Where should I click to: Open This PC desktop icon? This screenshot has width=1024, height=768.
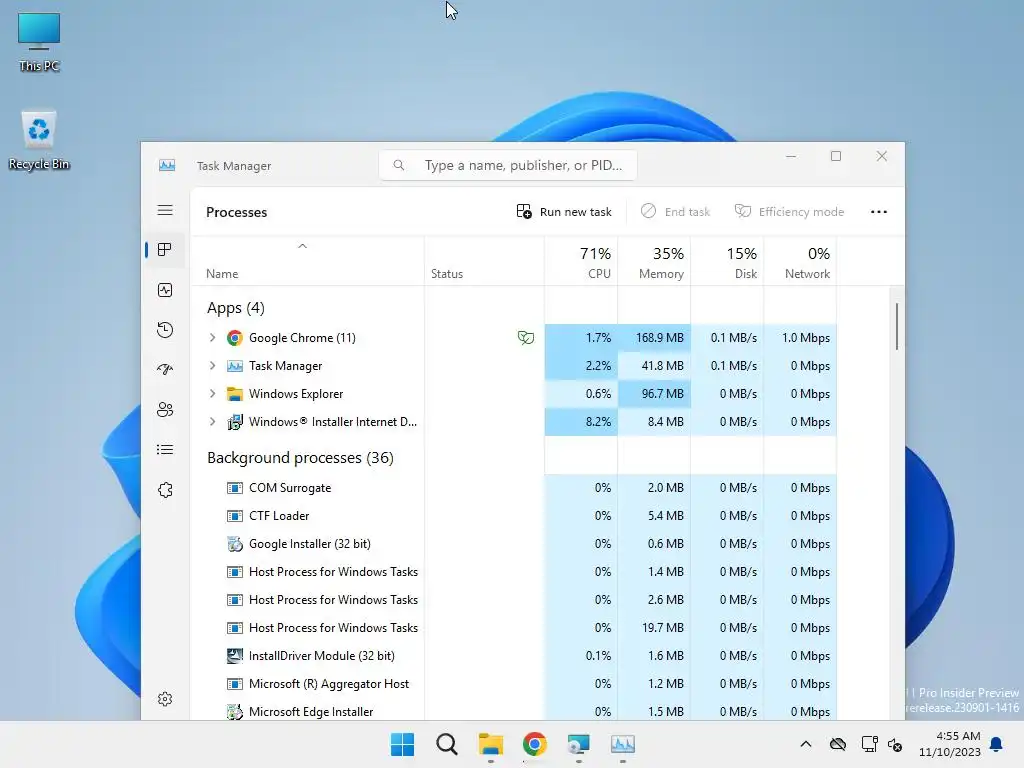[x=39, y=41]
